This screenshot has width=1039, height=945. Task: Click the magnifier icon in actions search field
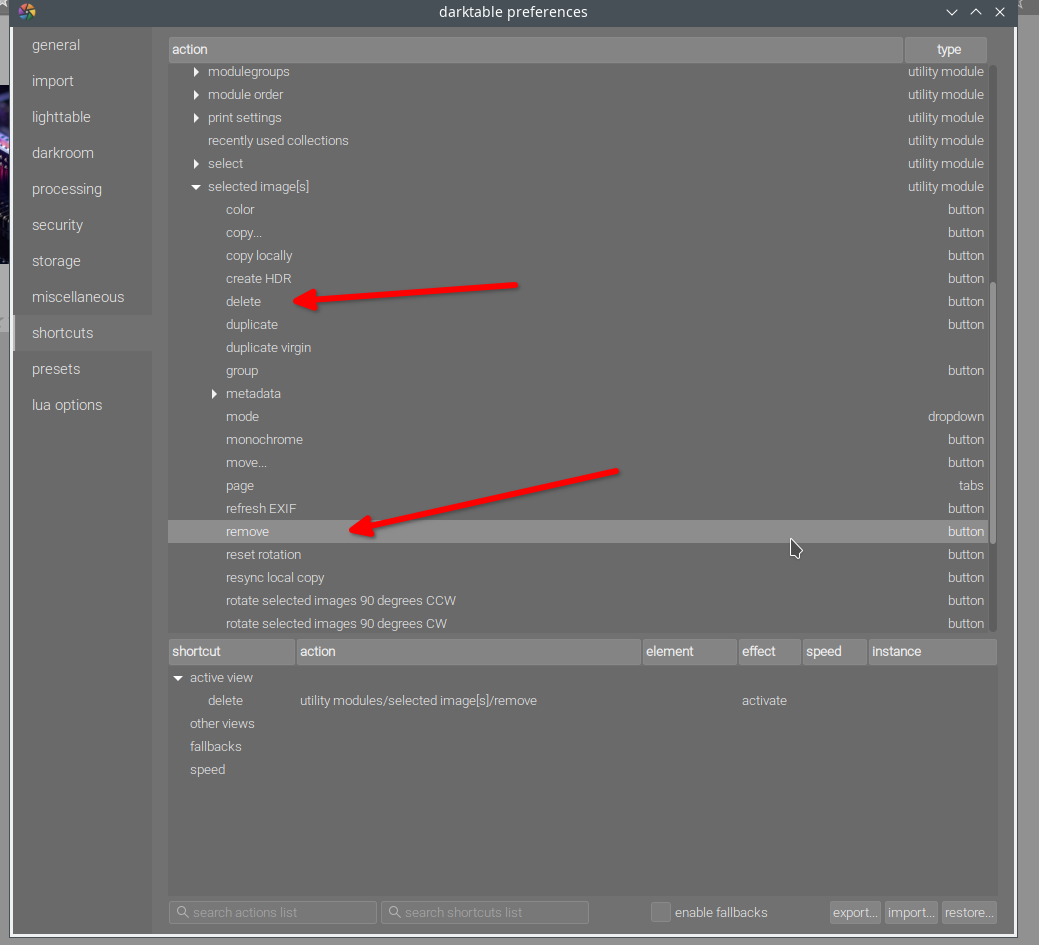click(x=182, y=912)
